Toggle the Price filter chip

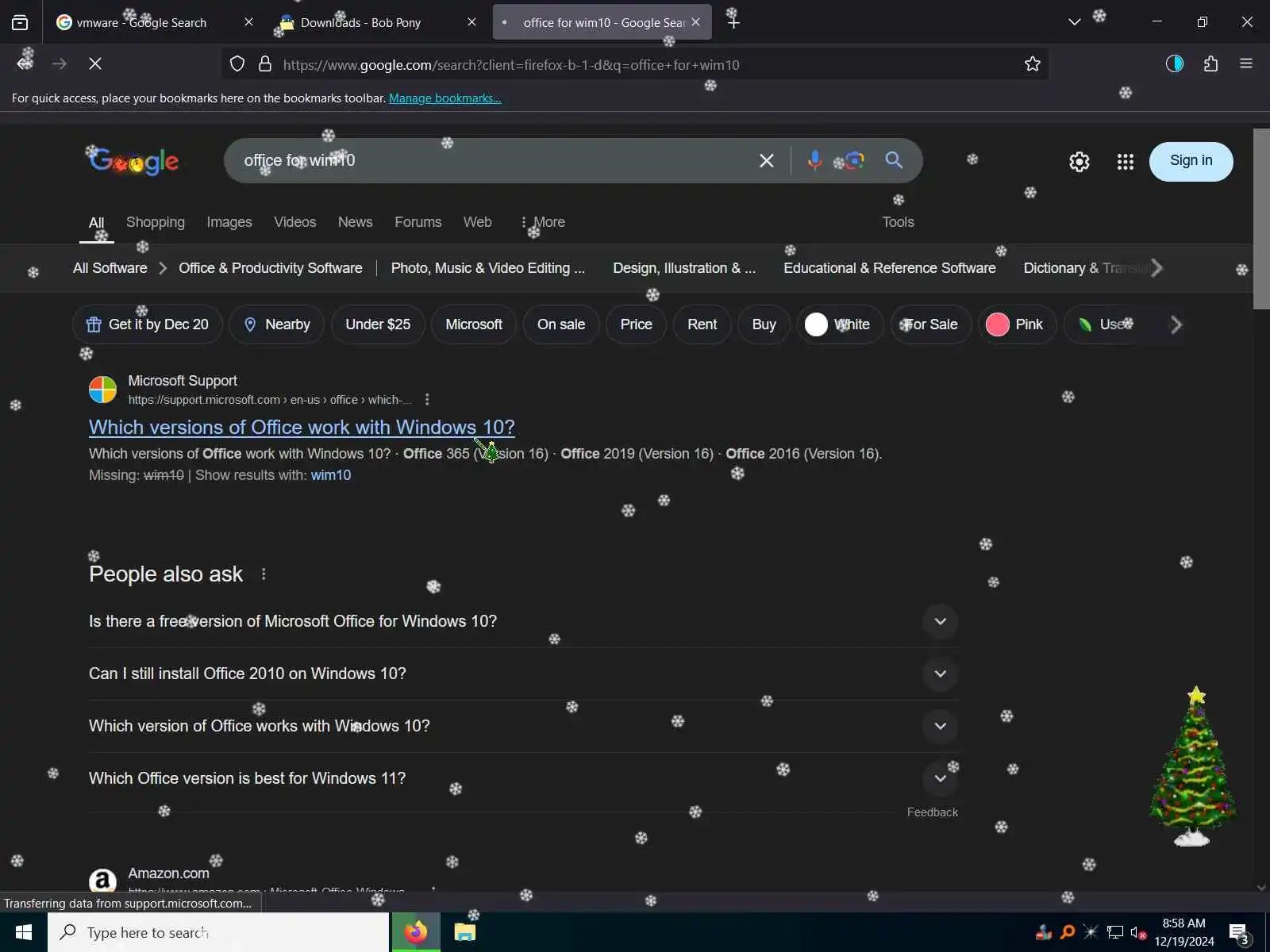(637, 324)
